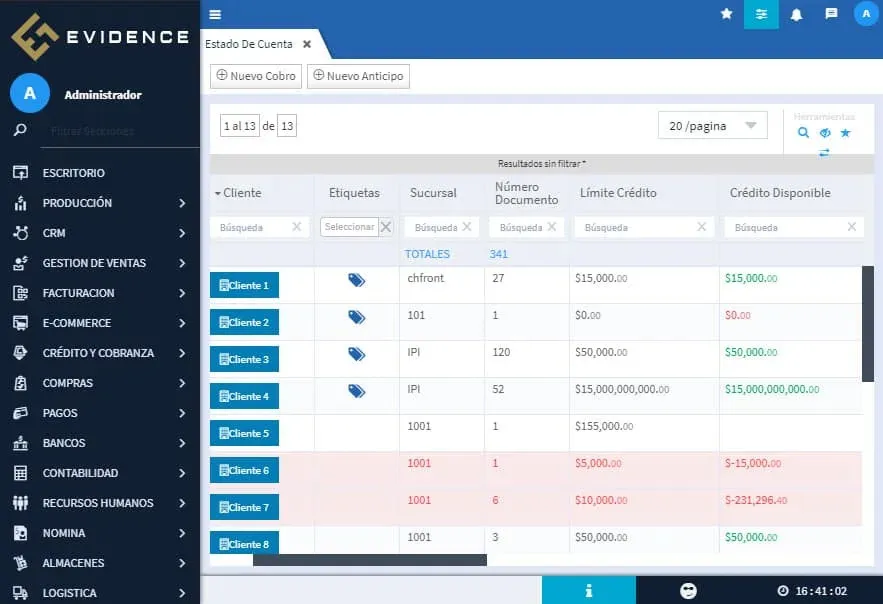Image resolution: width=883 pixels, height=604 pixels.
Task: Clear the Etiquetas filter selection
Action: tap(386, 227)
